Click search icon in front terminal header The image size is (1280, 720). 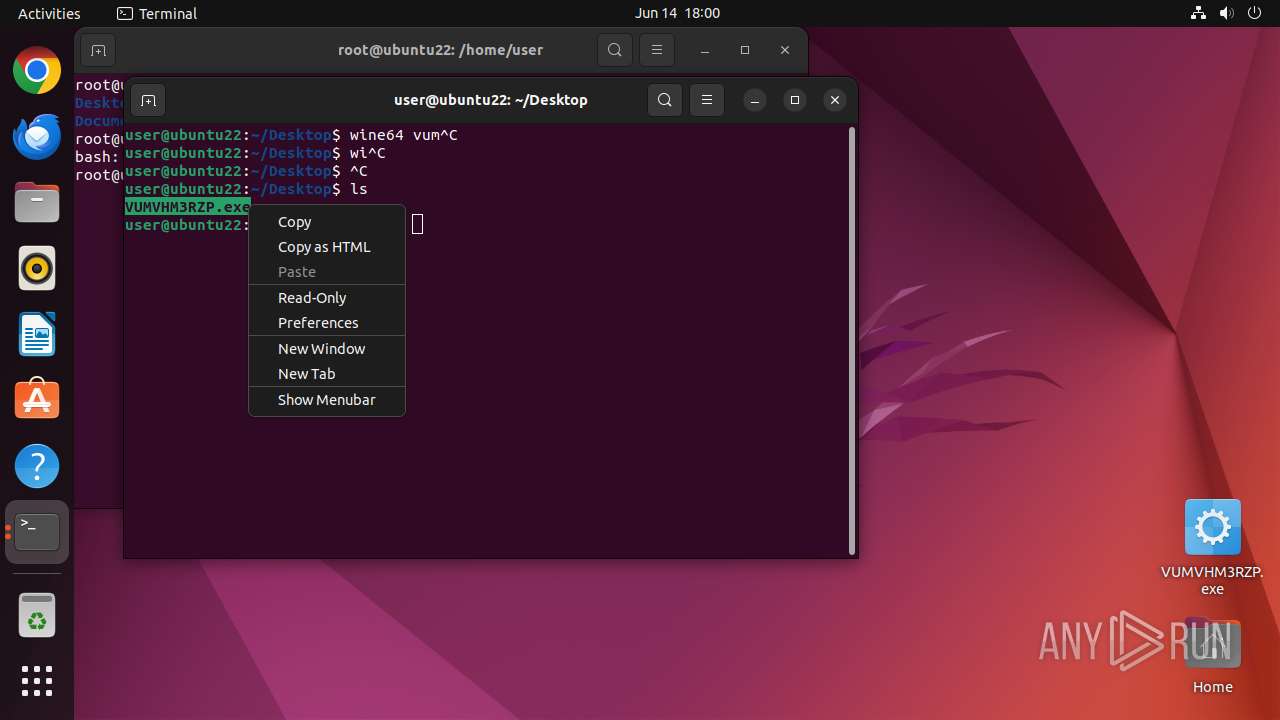[665, 100]
